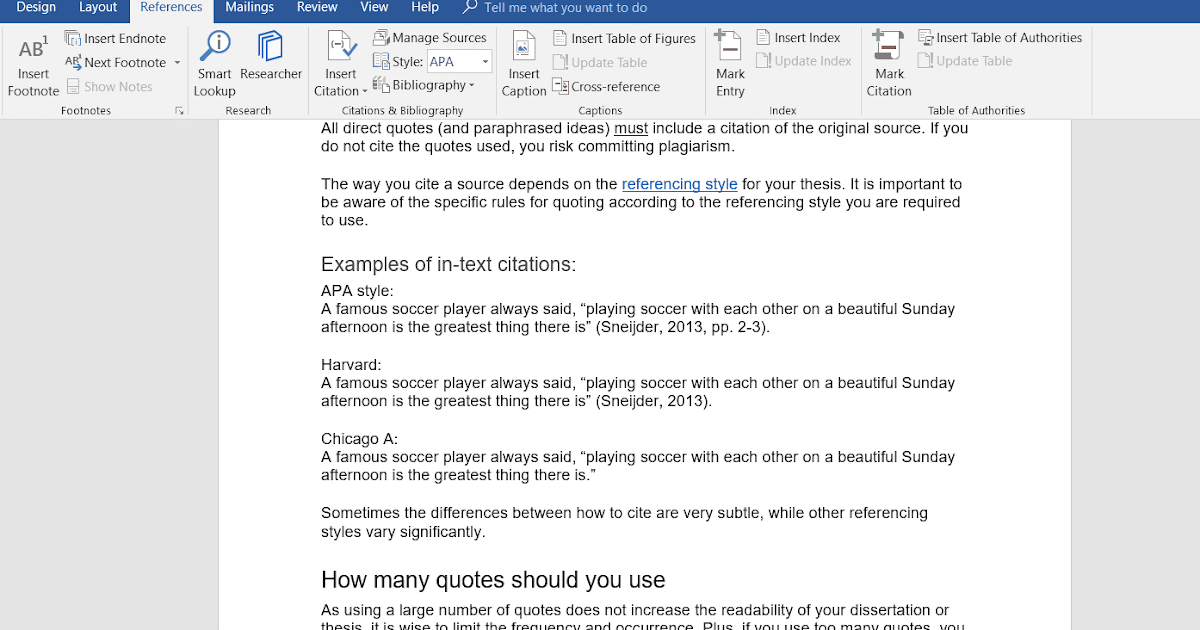Viewport: 1200px width, 630px height.
Task: Click Insert Endnote
Action: [x=115, y=38]
